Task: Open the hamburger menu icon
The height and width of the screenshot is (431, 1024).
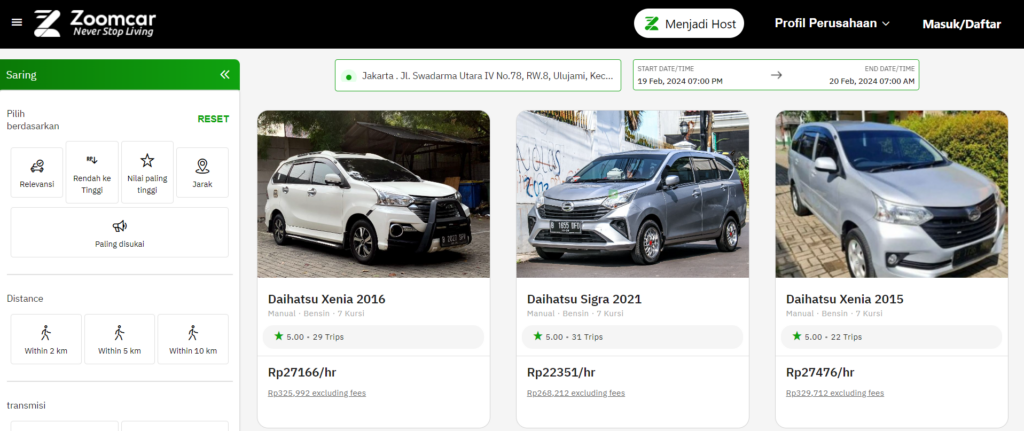Action: pyautogui.click(x=17, y=22)
